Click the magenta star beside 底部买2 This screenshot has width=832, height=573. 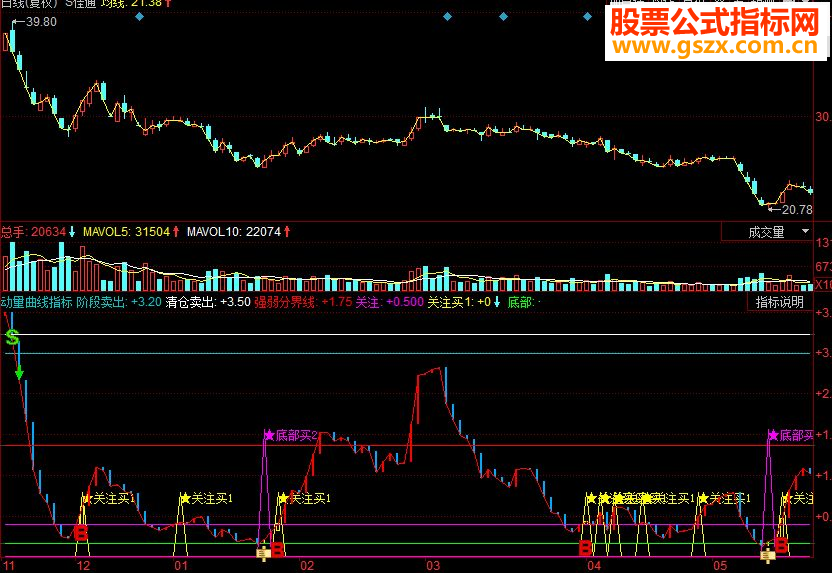pyautogui.click(x=269, y=436)
